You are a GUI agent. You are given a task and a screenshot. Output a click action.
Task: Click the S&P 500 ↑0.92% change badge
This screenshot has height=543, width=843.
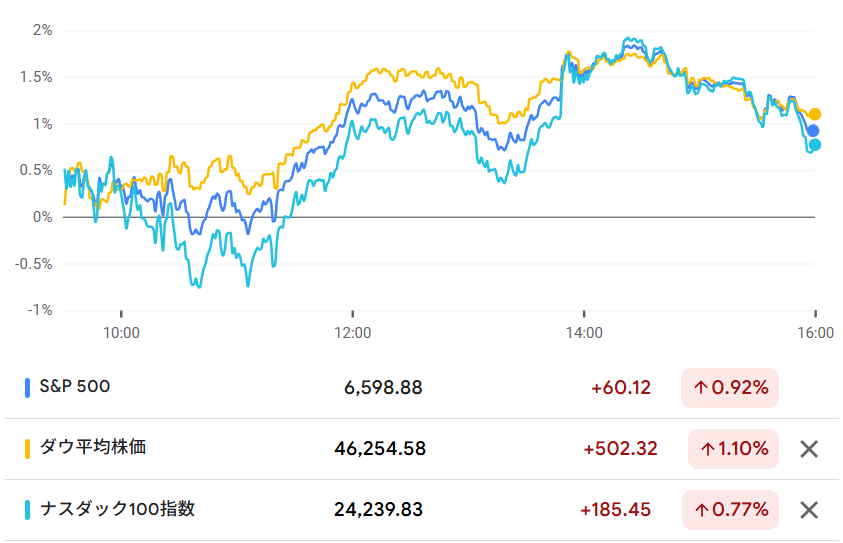coord(729,388)
